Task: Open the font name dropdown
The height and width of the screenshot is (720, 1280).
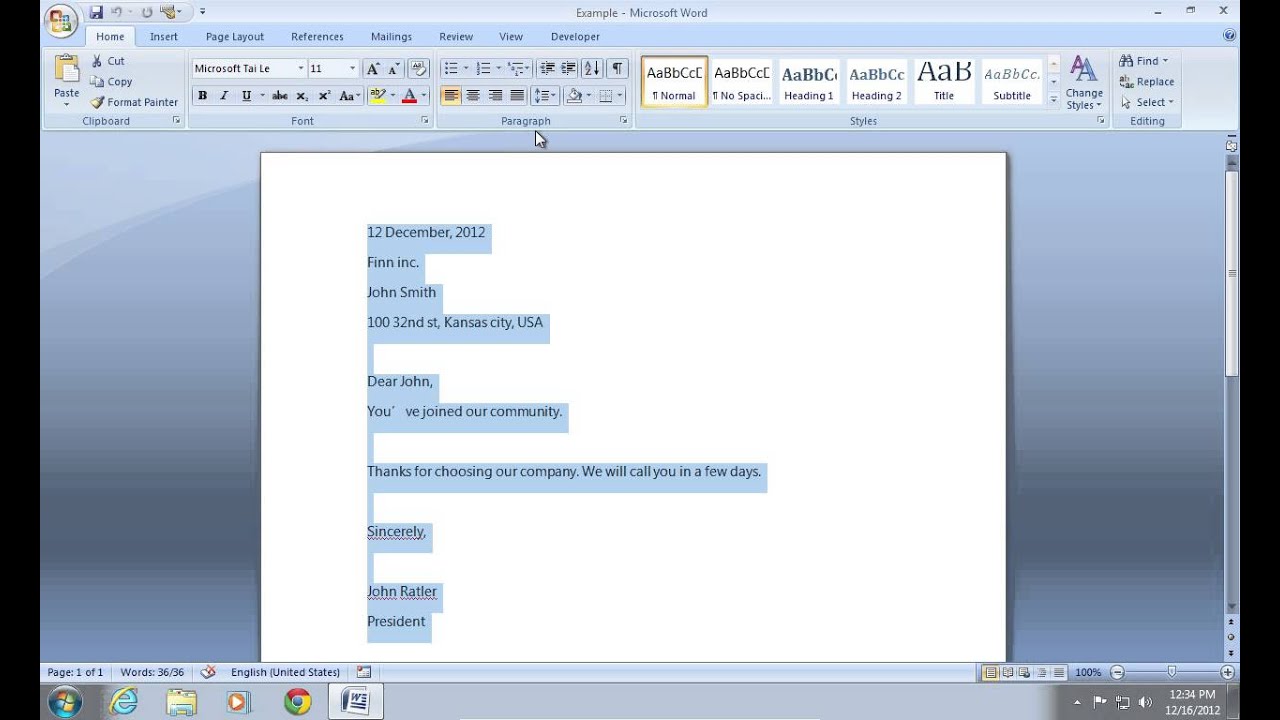Action: (x=300, y=69)
